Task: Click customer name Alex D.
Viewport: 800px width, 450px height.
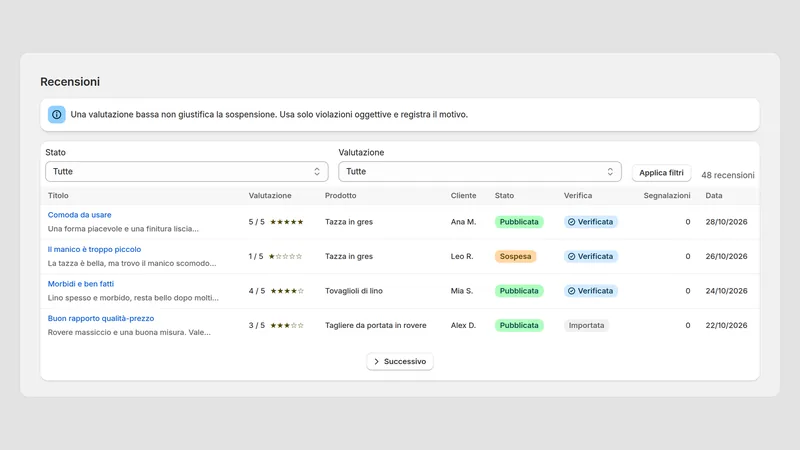Action: [463, 325]
